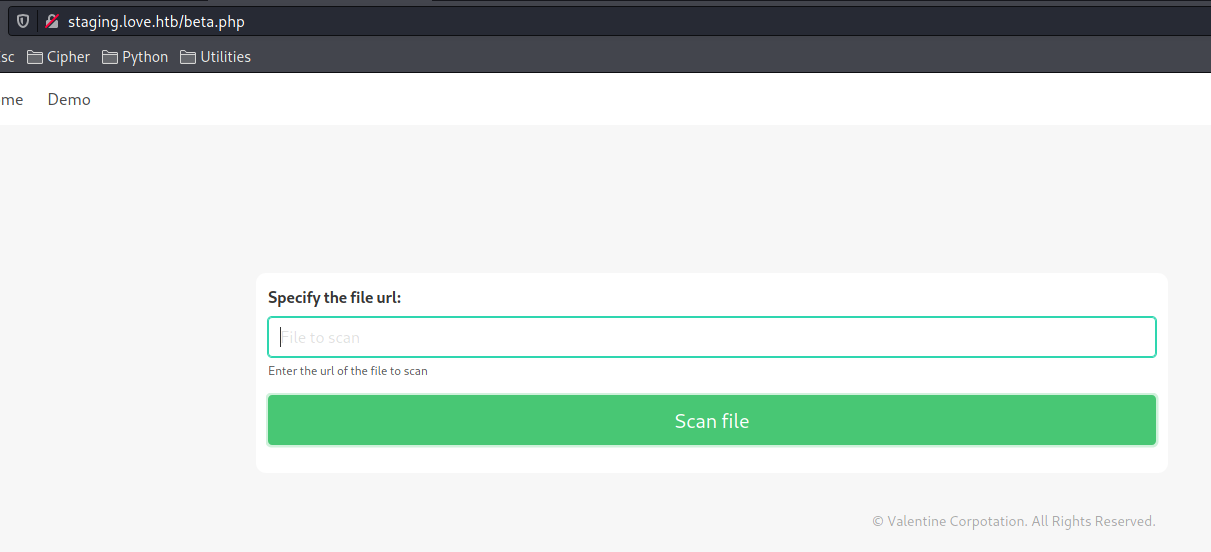Open the partially visible leftmost bookmark folder

tap(7, 57)
